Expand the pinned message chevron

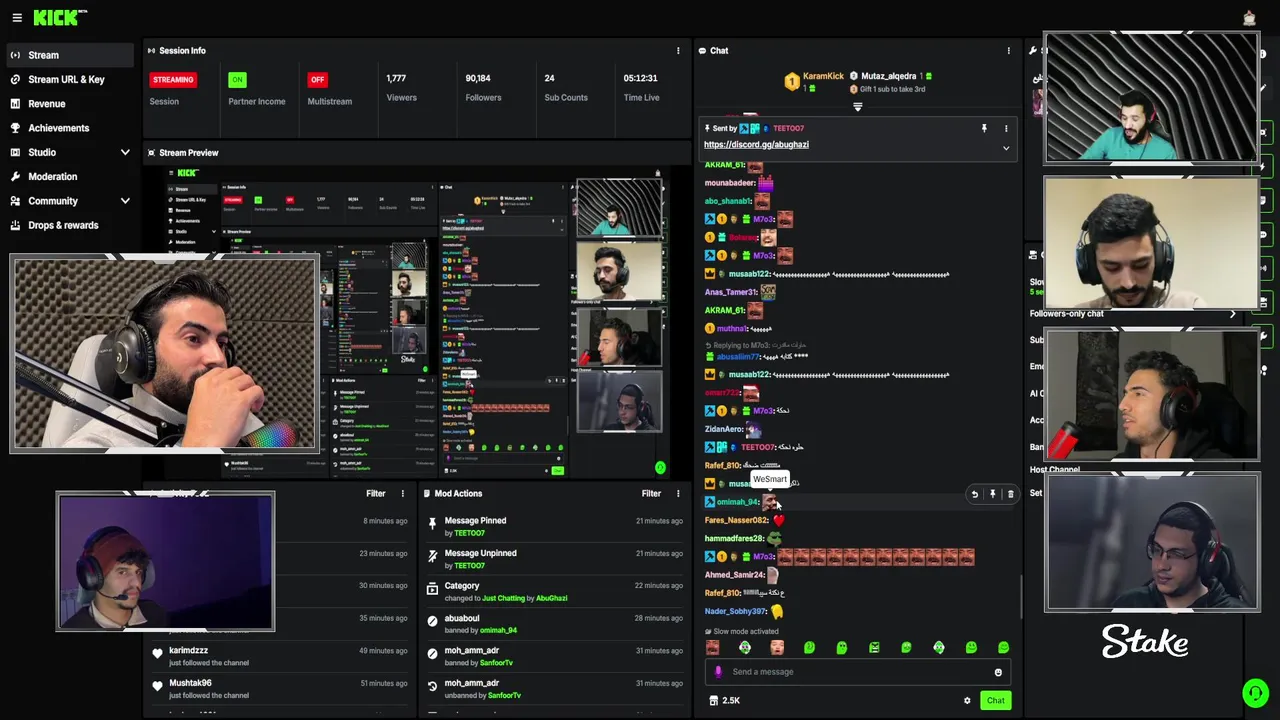1006,148
